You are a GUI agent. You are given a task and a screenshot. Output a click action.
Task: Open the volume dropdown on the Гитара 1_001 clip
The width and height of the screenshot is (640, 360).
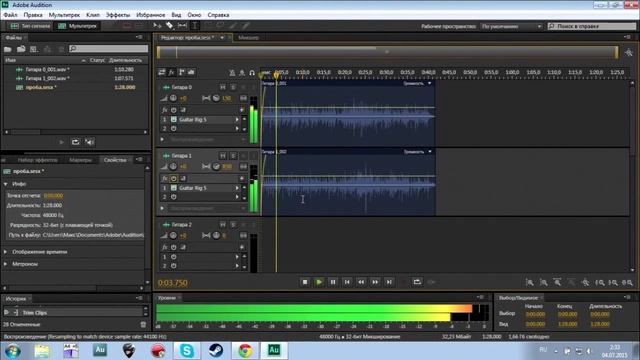[x=429, y=83]
